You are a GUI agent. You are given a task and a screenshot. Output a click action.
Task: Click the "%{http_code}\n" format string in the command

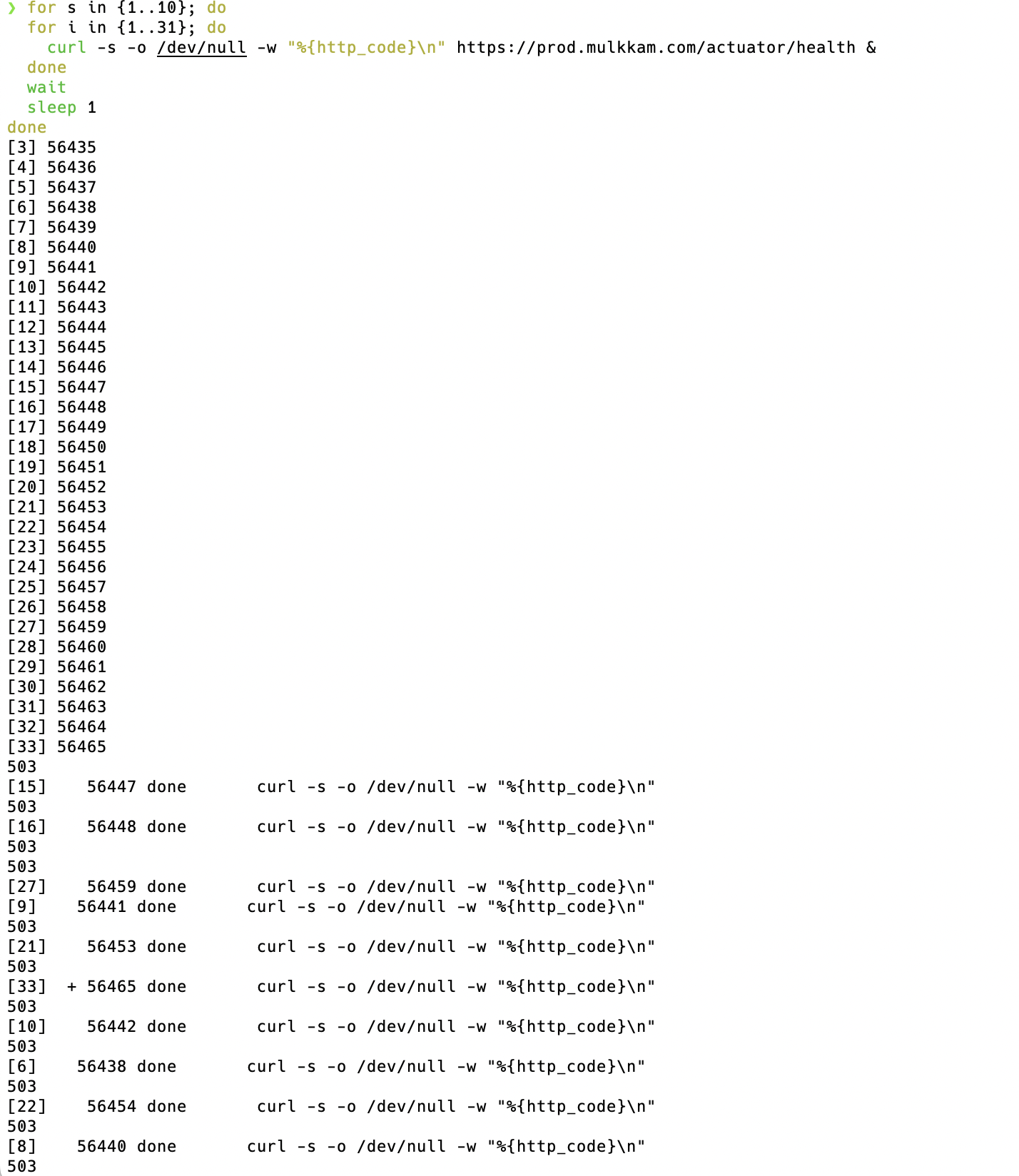[367, 47]
